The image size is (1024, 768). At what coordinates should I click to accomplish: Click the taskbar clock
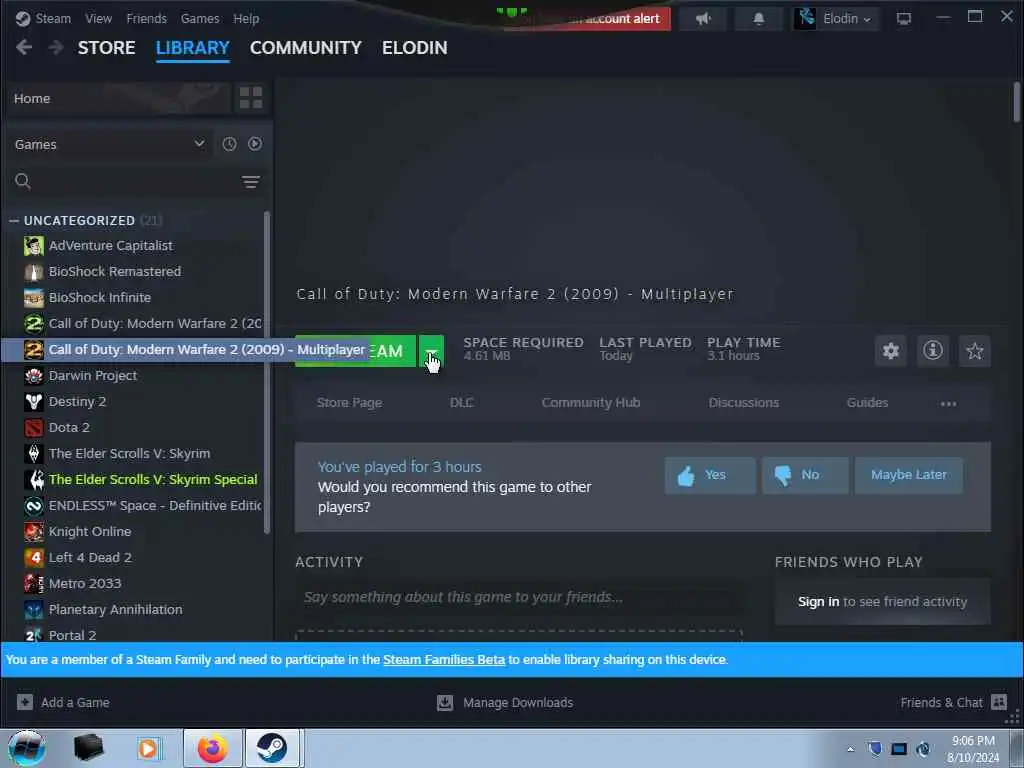972,749
